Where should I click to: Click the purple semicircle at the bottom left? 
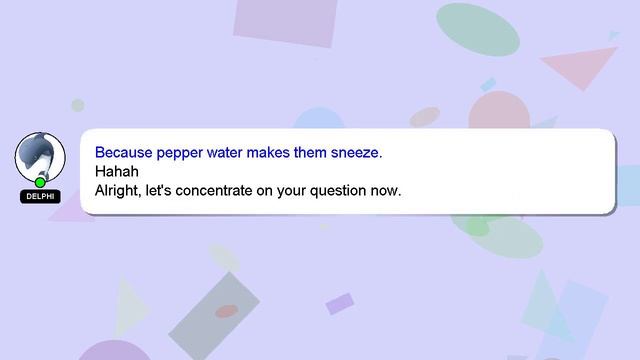(x=114, y=350)
